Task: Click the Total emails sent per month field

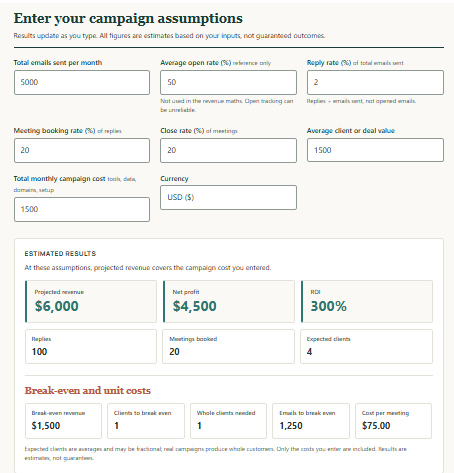Action: click(82, 82)
